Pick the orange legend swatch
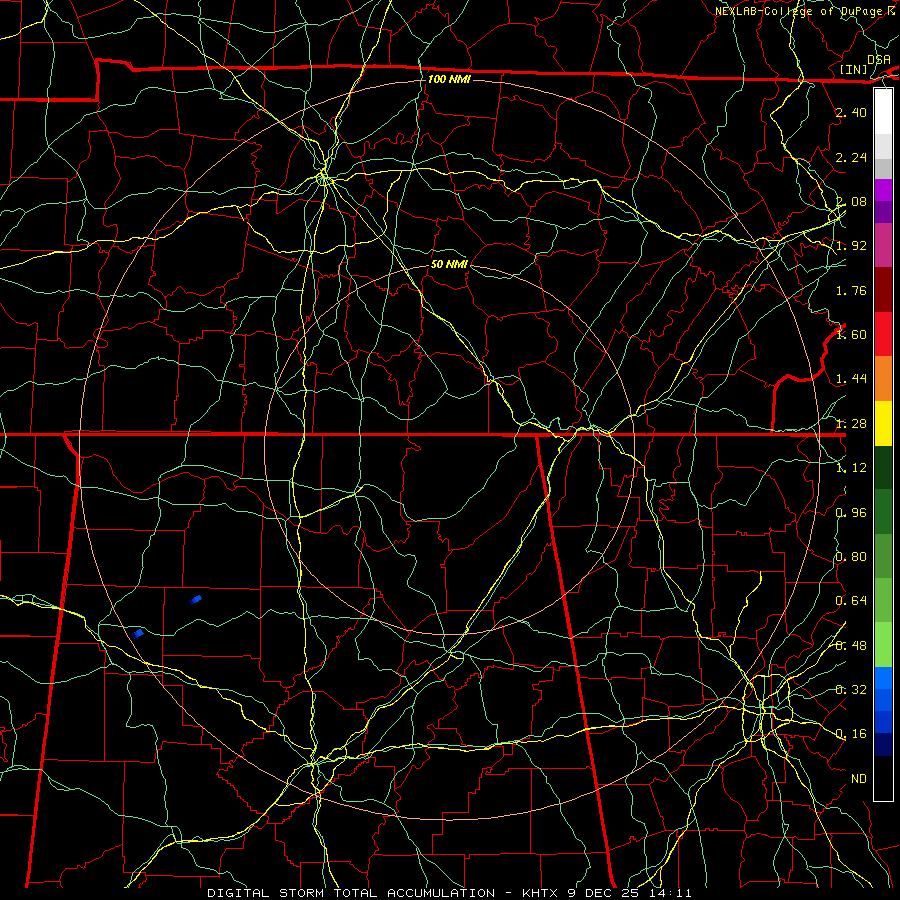 pos(883,379)
